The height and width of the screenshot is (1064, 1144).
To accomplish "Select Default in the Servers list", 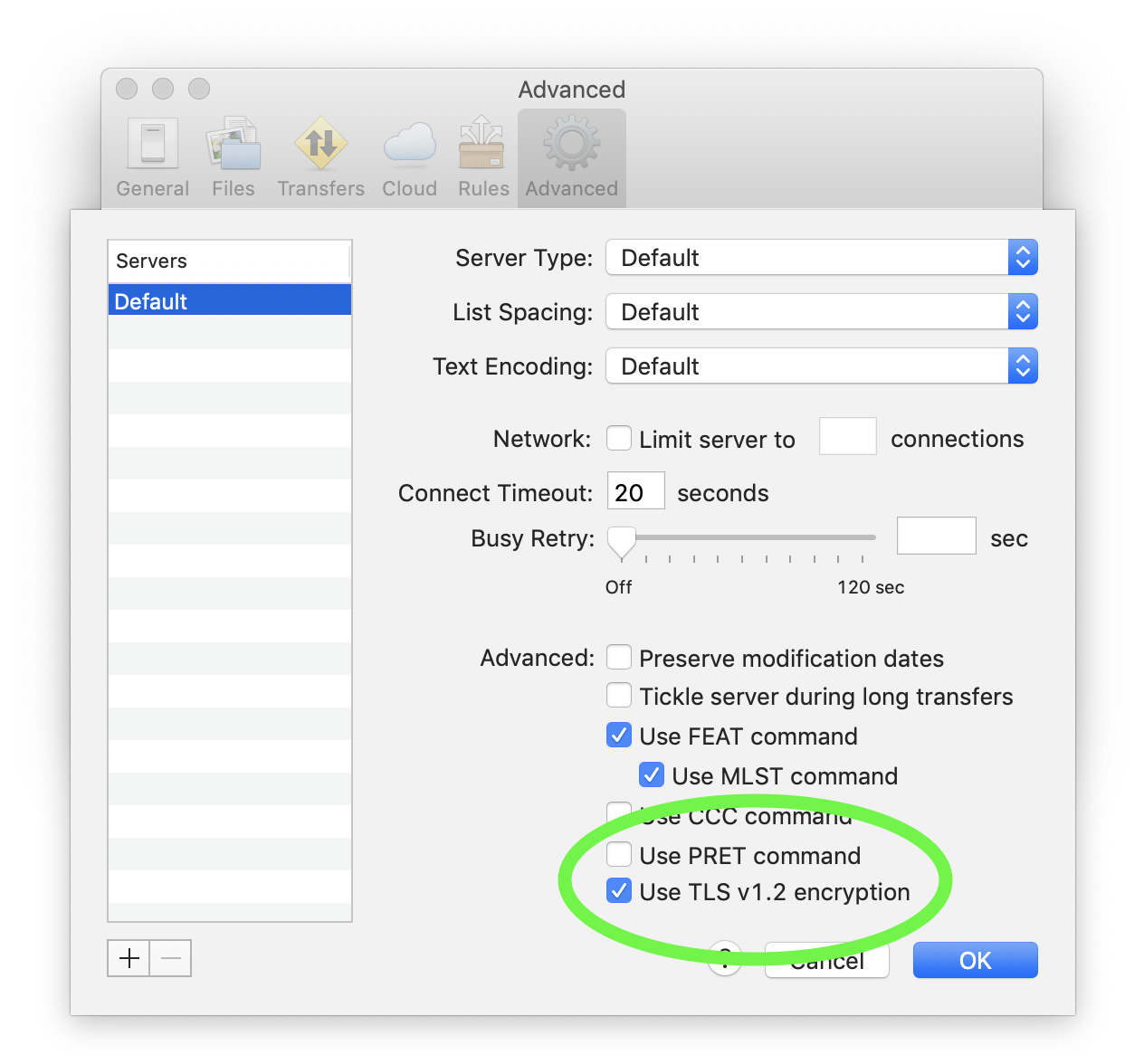I will point(229,301).
